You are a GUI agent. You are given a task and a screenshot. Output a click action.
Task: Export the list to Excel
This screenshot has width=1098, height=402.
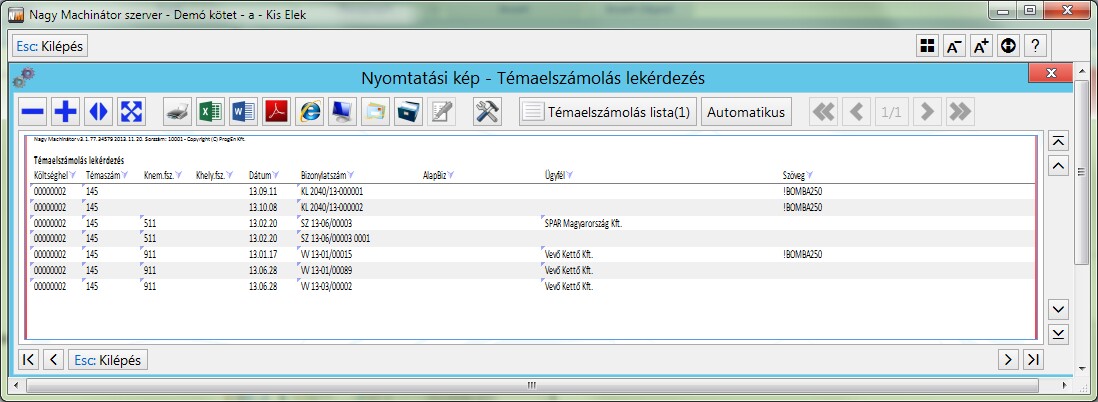[210, 111]
